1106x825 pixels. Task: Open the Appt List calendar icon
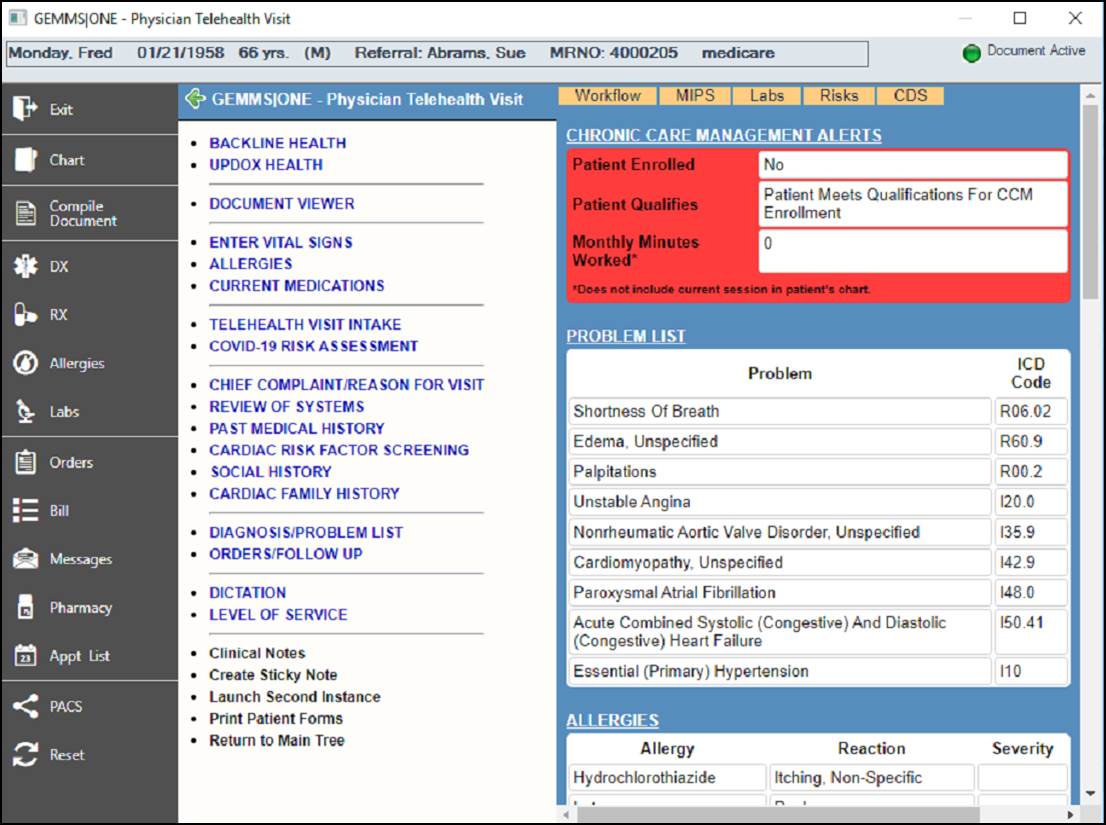click(26, 657)
